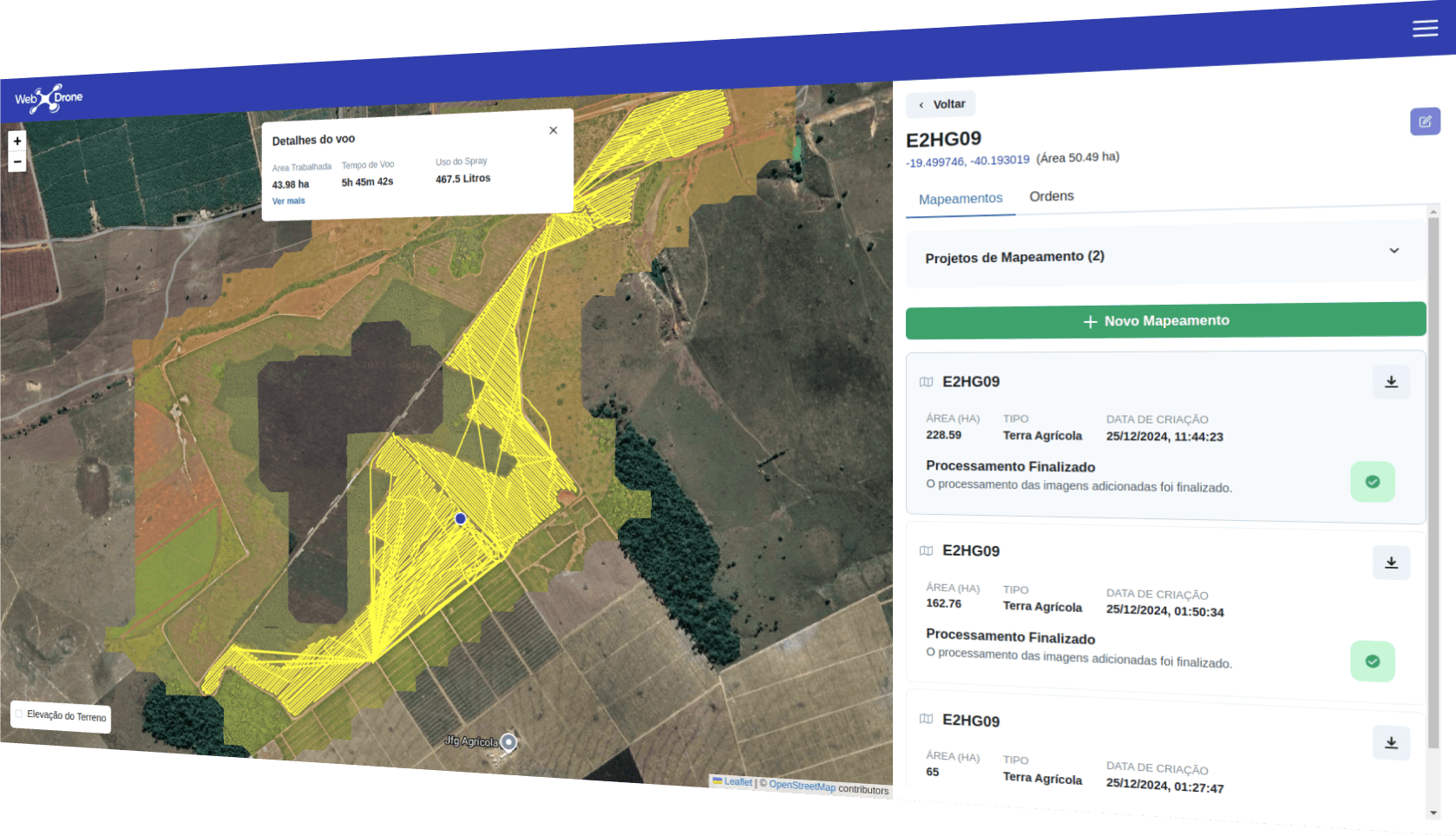Viewport: 1456px width, 836px height.
Task: Click the Área 50.49 ha text
Action: (x=1078, y=158)
